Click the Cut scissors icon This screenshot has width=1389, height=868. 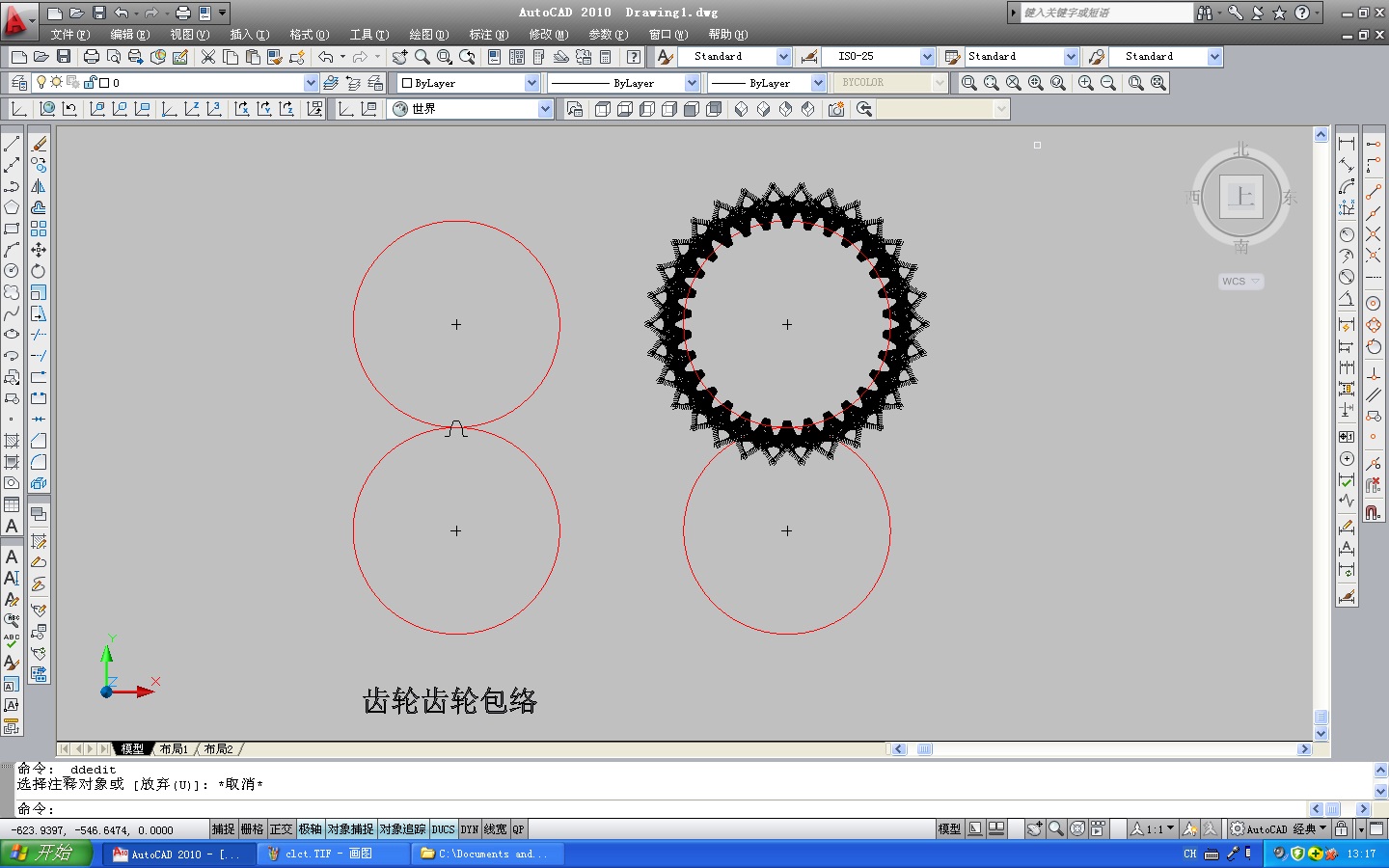tap(207, 57)
